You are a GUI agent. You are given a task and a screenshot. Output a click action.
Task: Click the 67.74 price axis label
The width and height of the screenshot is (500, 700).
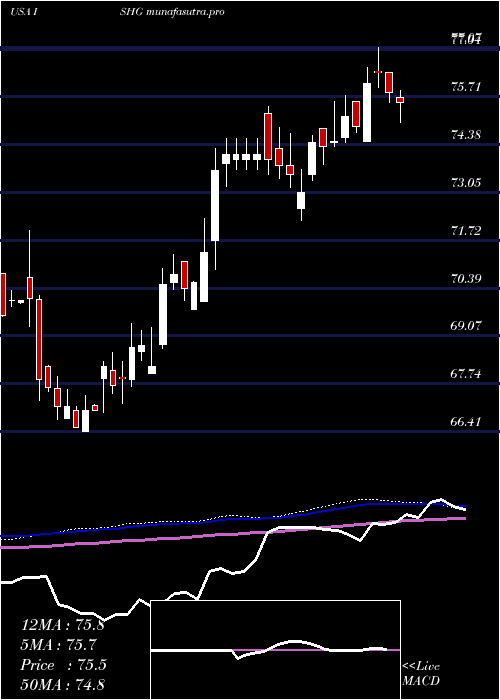pos(466,374)
